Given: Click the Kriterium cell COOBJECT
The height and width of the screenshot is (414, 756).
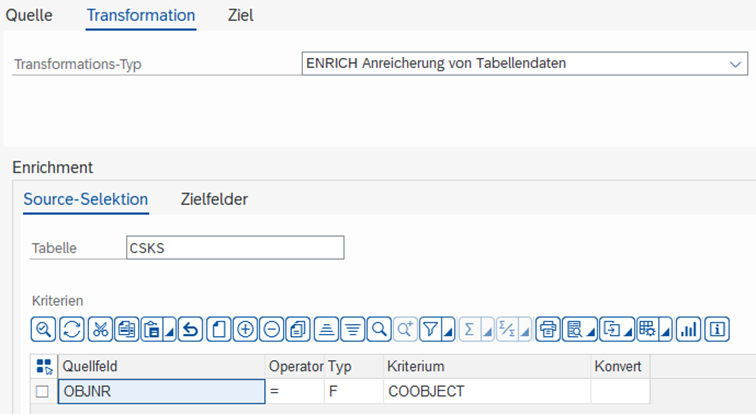Looking at the screenshot, I should (487, 391).
